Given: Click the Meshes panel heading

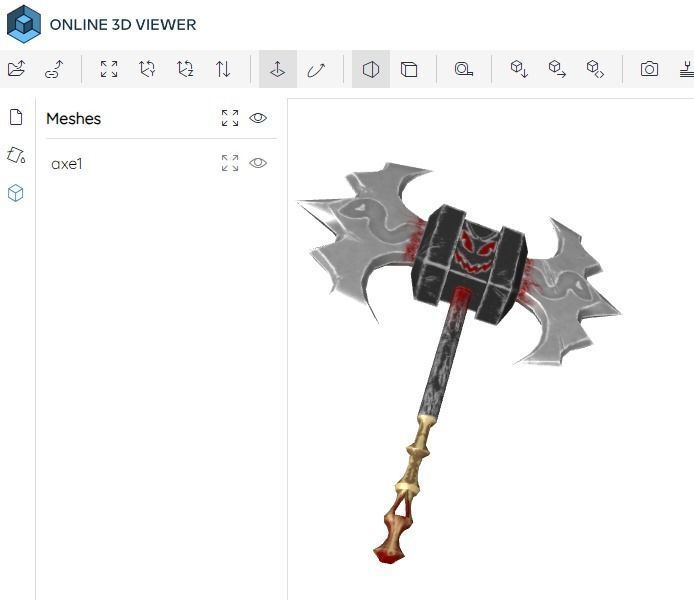Looking at the screenshot, I should [73, 119].
